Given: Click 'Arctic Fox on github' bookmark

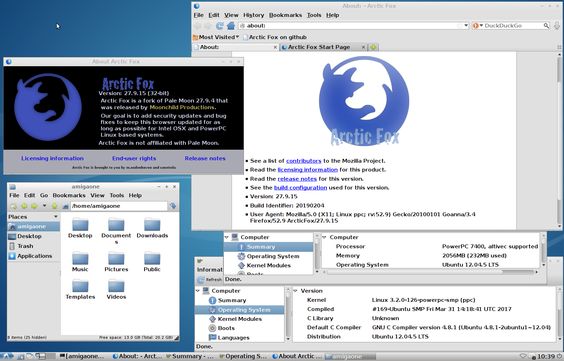Looking at the screenshot, I should [274, 37].
